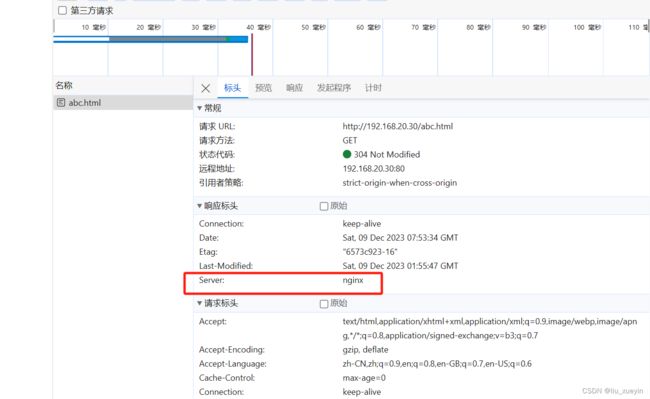Click the 名称 column header
The image size is (650, 399).
tap(64, 85)
